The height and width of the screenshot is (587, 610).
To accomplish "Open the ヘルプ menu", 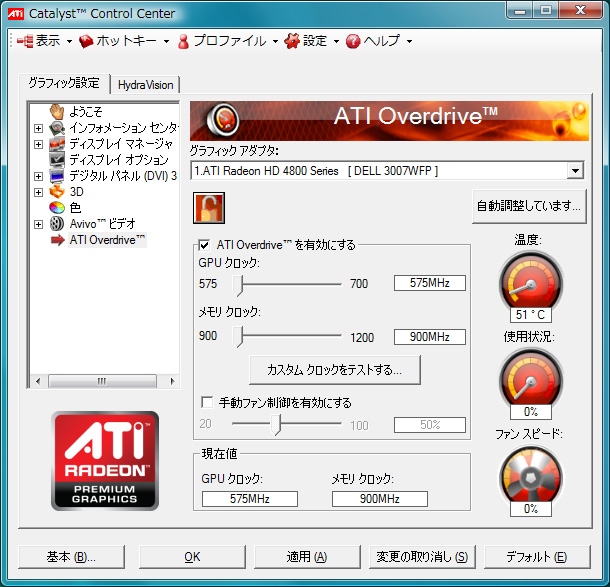I will pyautogui.click(x=382, y=40).
